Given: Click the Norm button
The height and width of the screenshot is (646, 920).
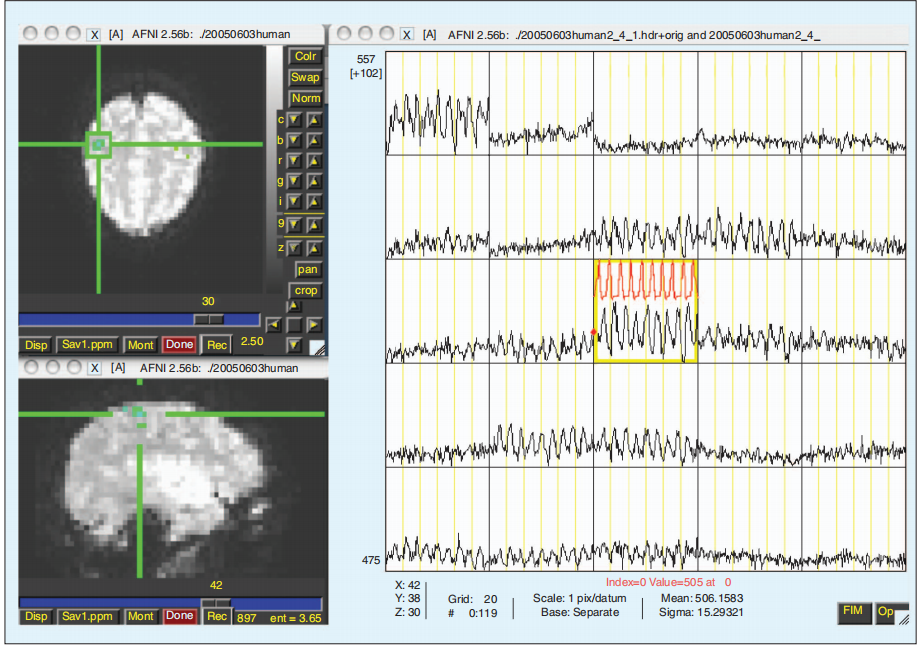Looking at the screenshot, I should (x=305, y=98).
